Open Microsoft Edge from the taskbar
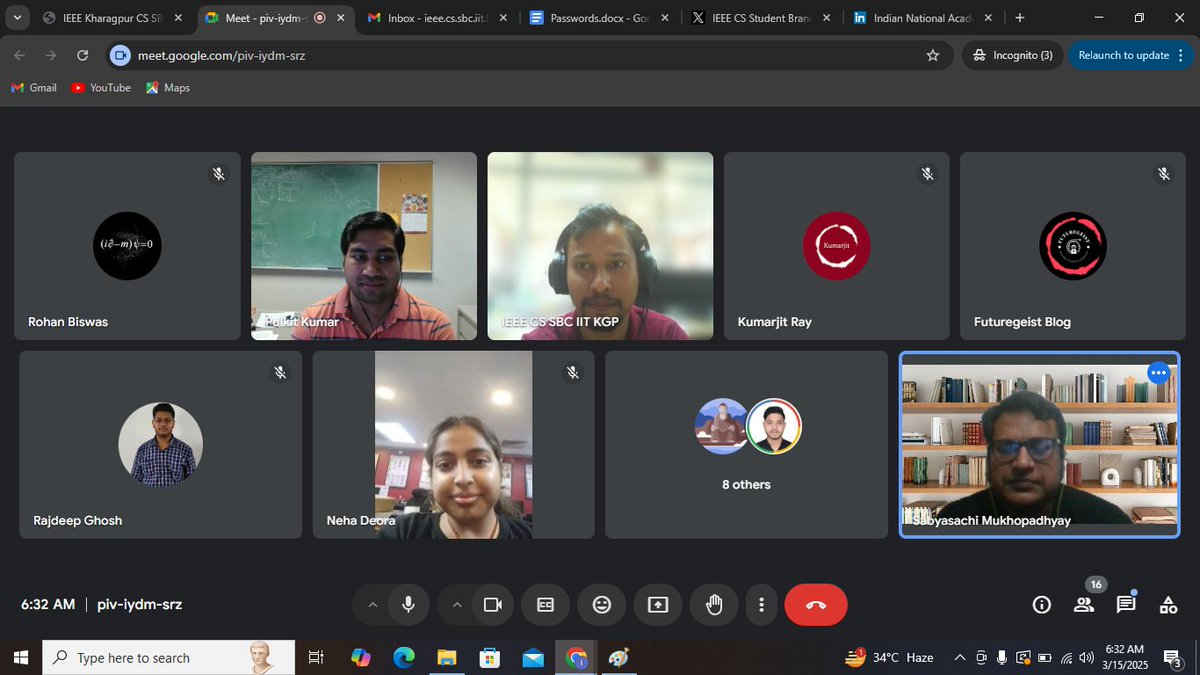This screenshot has width=1200, height=675. click(404, 658)
